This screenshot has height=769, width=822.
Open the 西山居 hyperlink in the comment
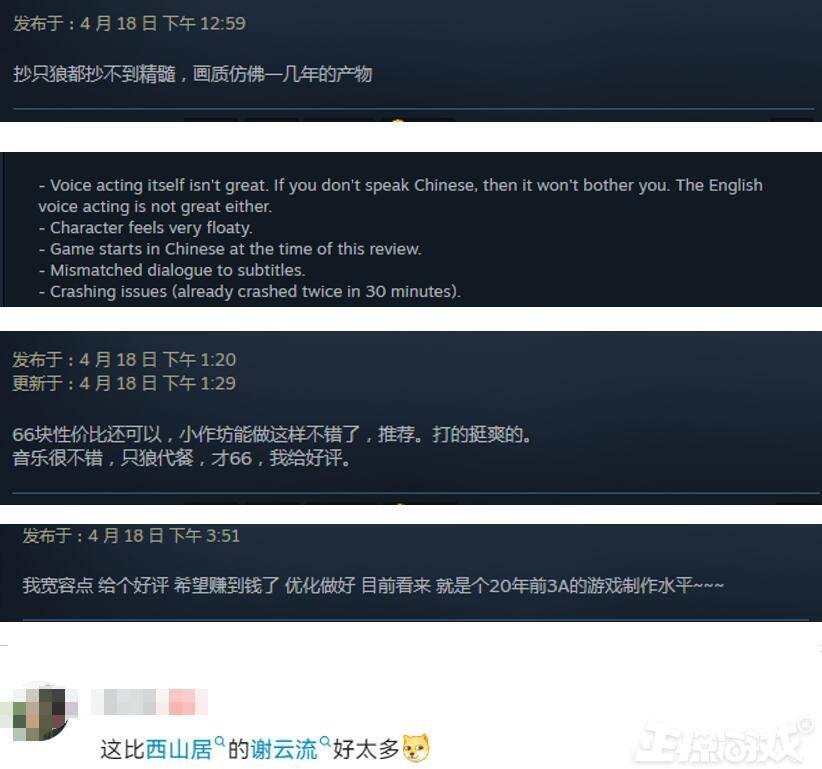(x=178, y=749)
